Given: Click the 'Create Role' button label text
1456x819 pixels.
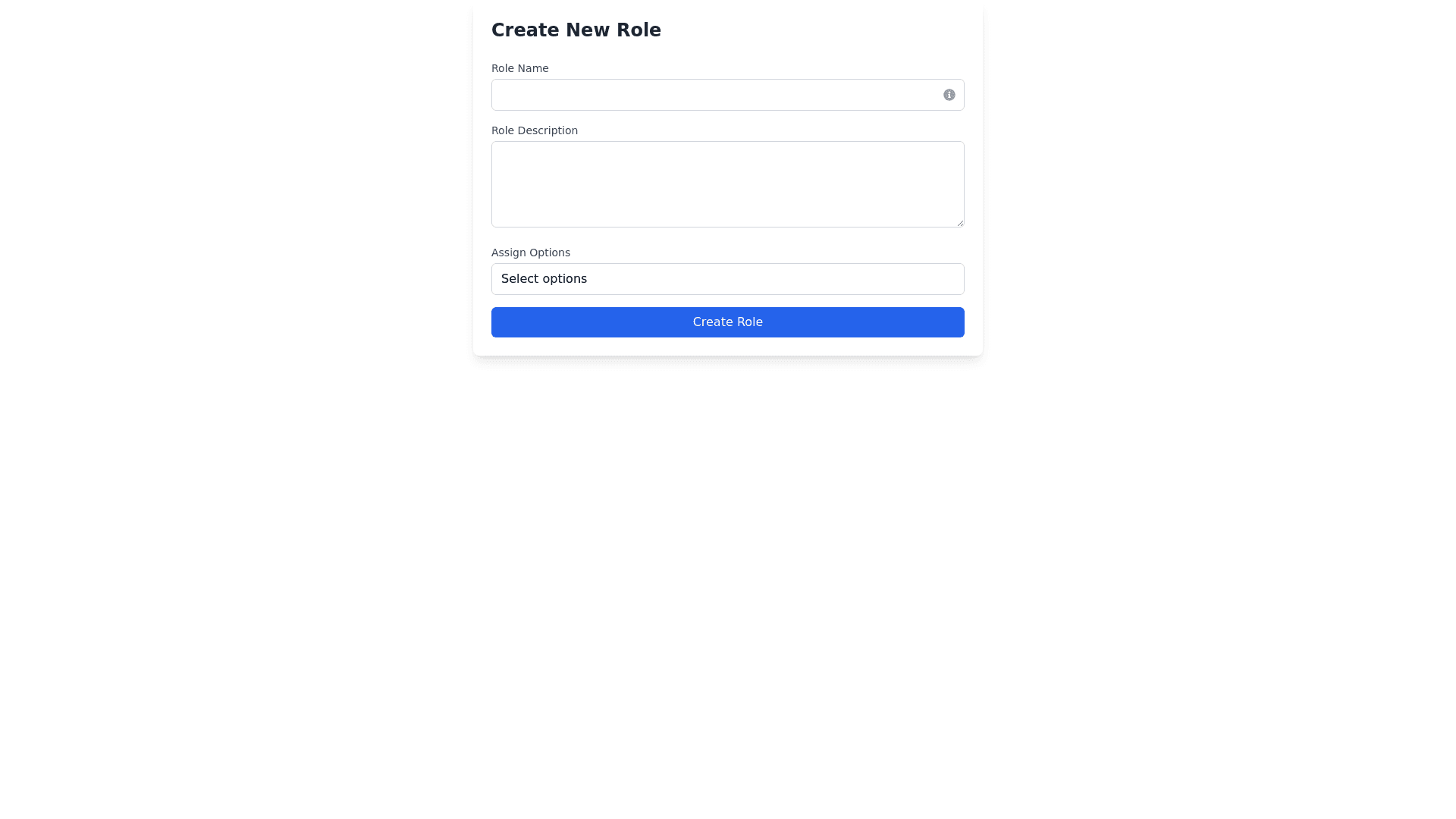Looking at the screenshot, I should 727,322.
